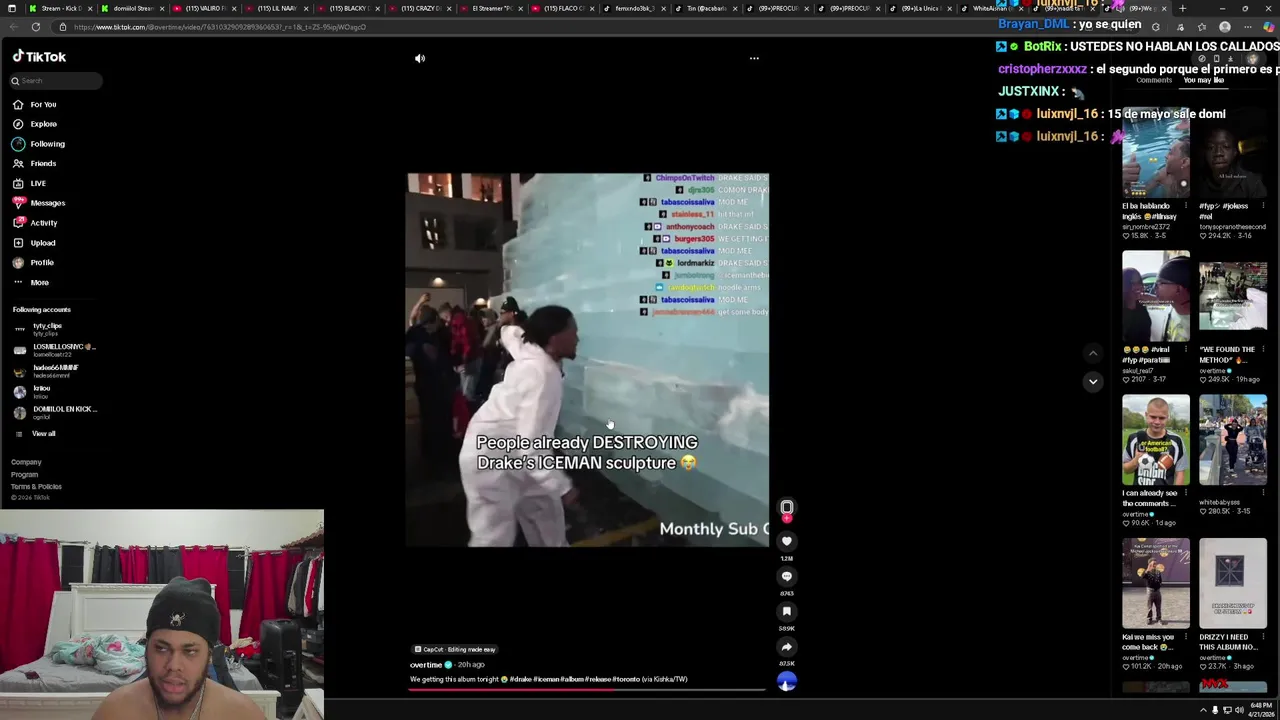Go to previous video up arrow
Image resolution: width=1280 pixels, height=720 pixels.
[x=1093, y=353]
